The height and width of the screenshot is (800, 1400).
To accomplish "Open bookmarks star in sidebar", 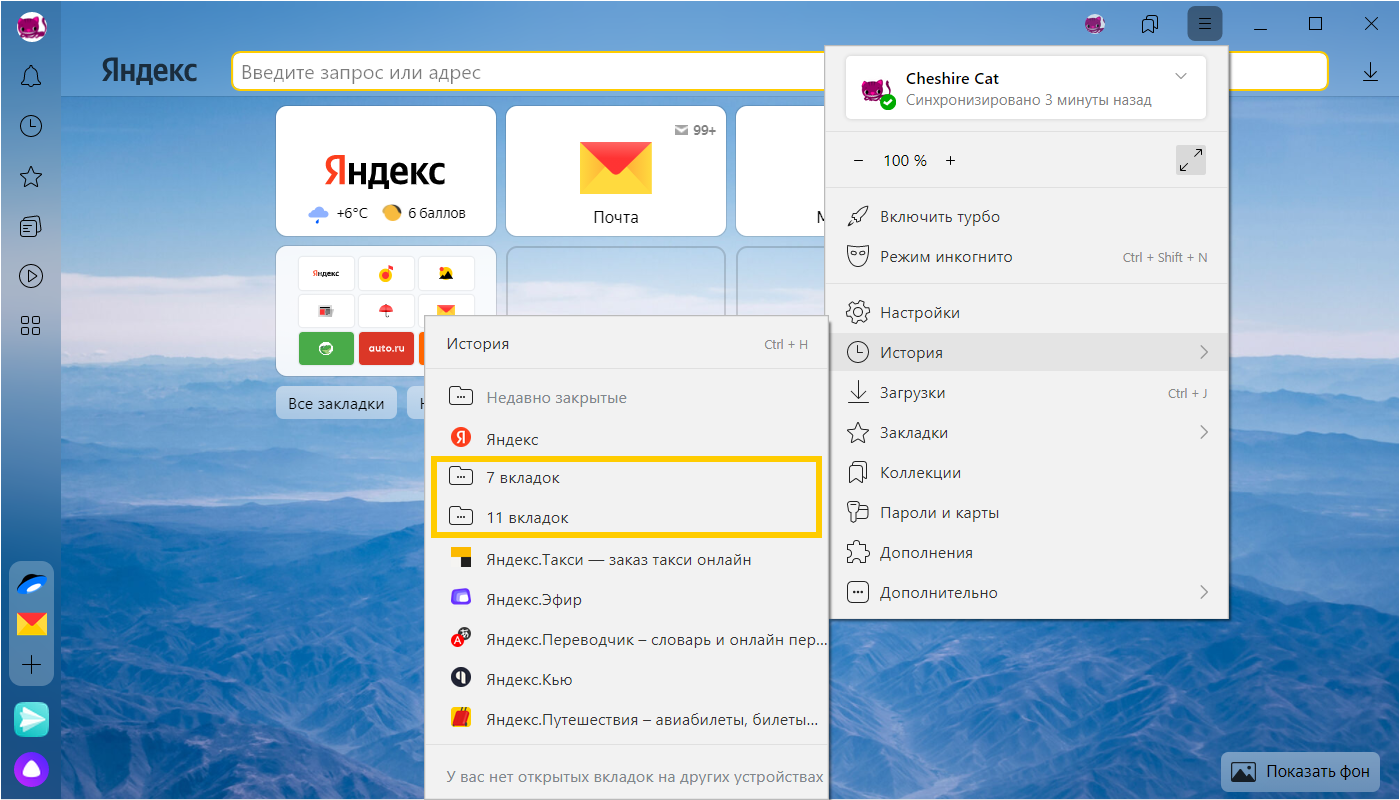I will click(x=31, y=177).
